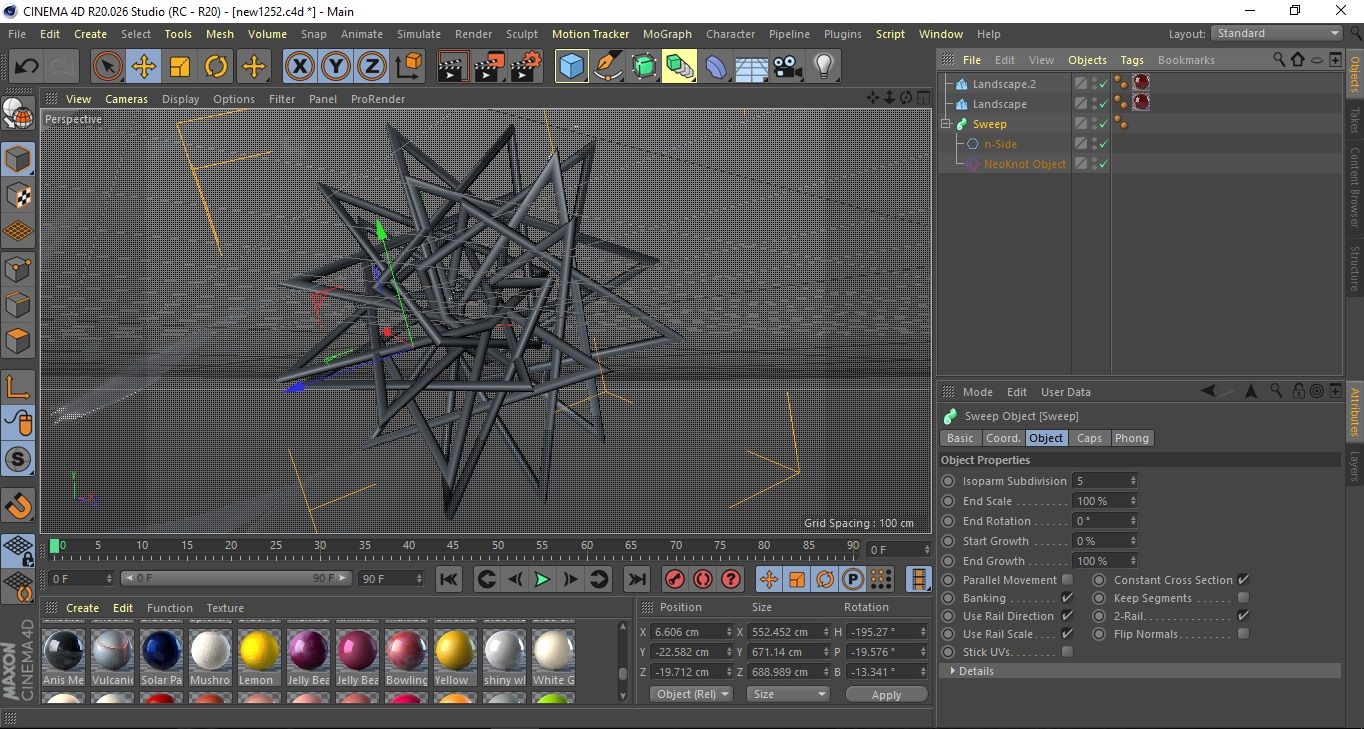
Task: Open the Layout dropdown
Action: pos(1276,33)
